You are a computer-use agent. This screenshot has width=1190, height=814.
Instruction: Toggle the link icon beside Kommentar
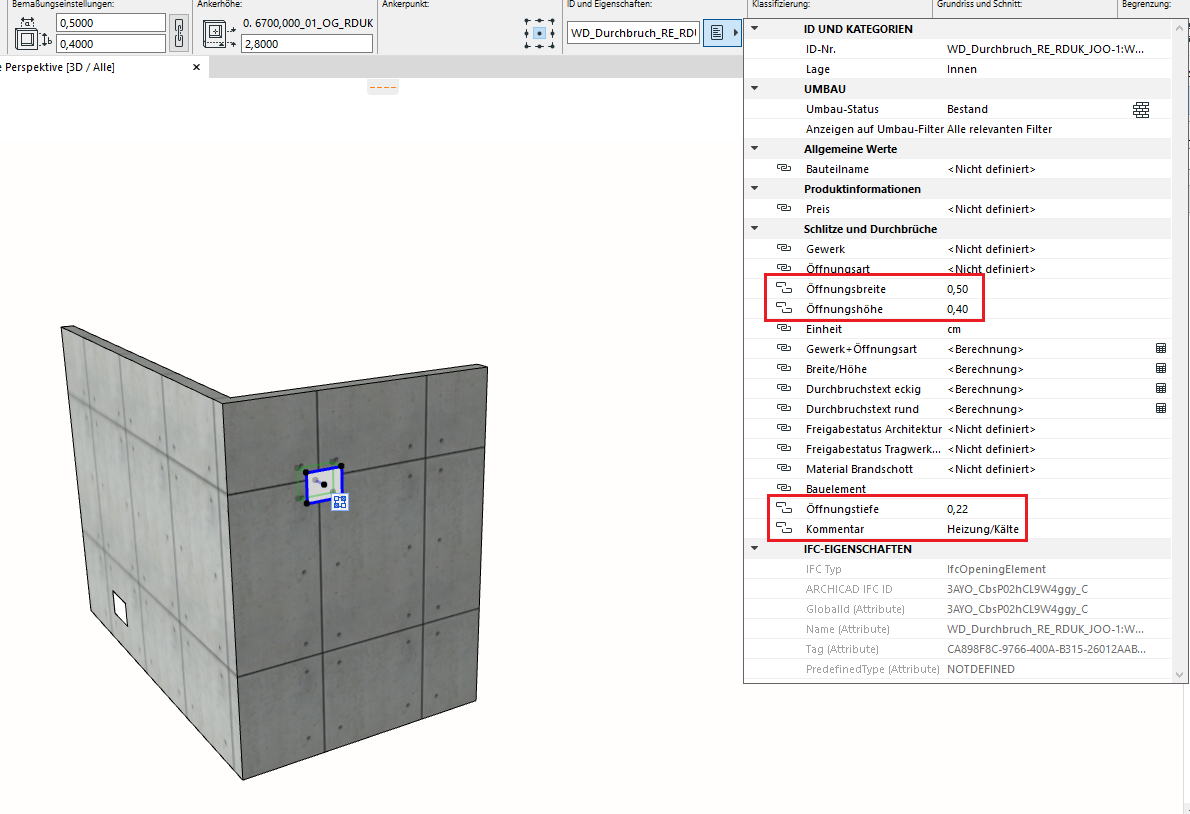pyautogui.click(x=784, y=529)
